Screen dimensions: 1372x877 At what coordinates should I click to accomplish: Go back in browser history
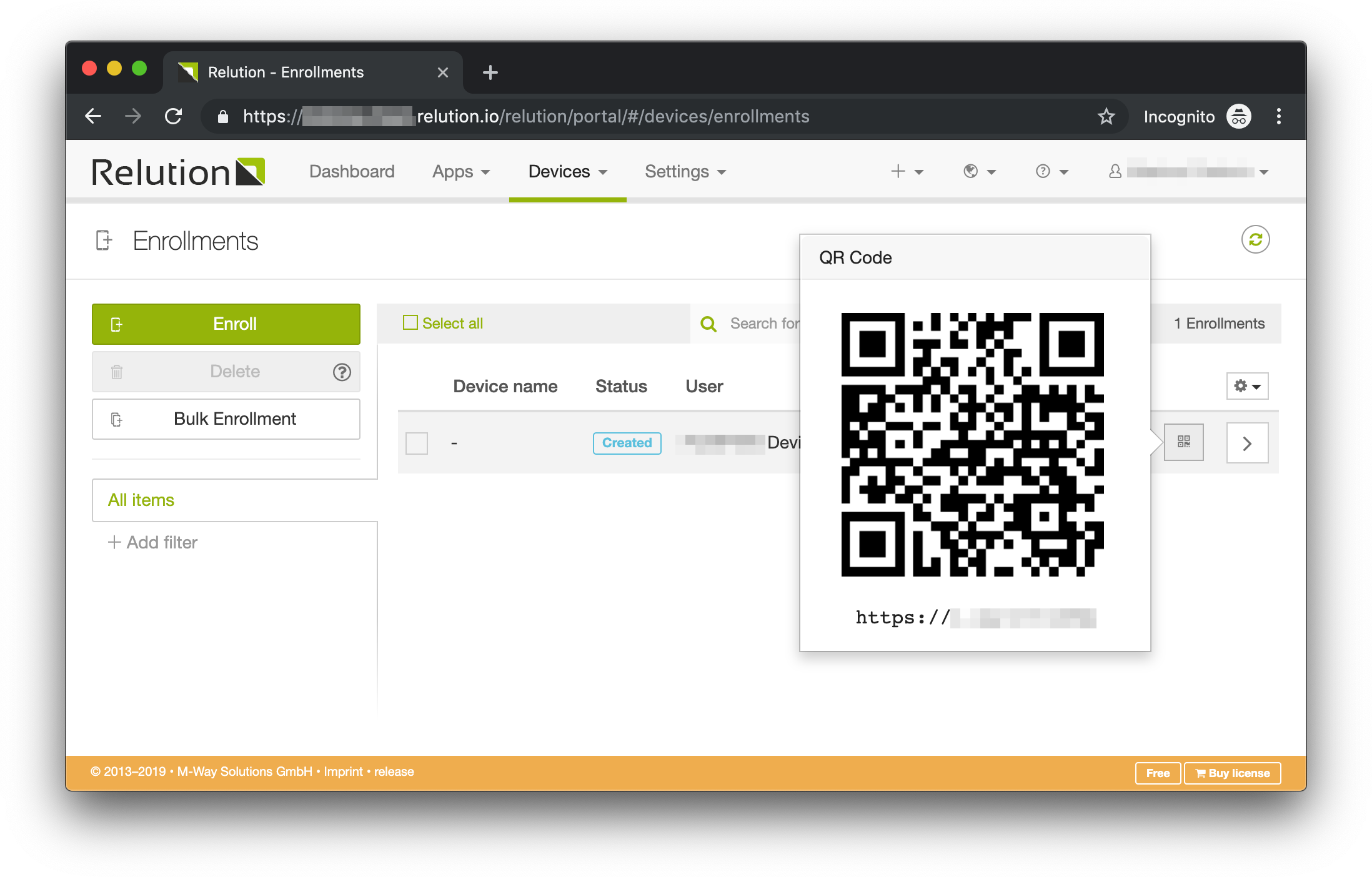(x=93, y=116)
